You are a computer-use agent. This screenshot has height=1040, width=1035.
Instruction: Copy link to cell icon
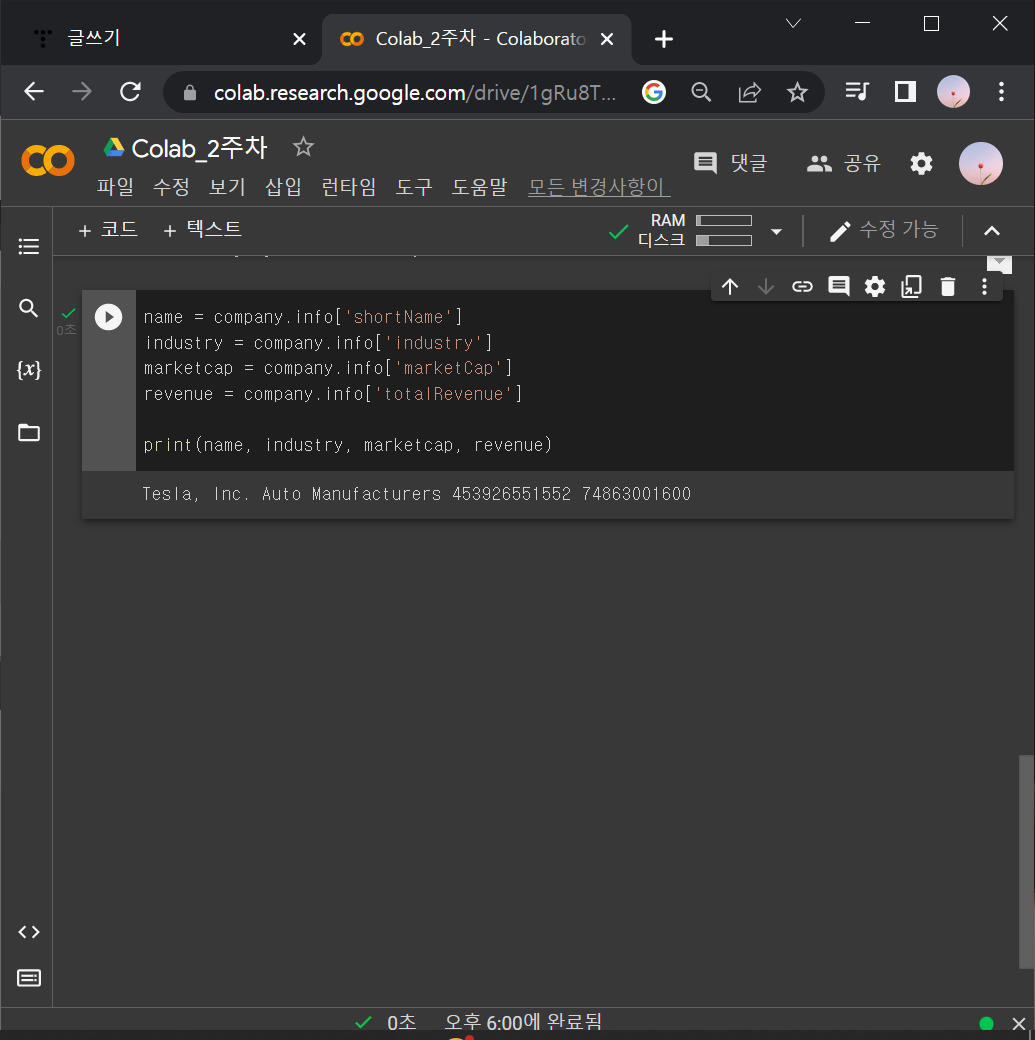[x=802, y=287]
